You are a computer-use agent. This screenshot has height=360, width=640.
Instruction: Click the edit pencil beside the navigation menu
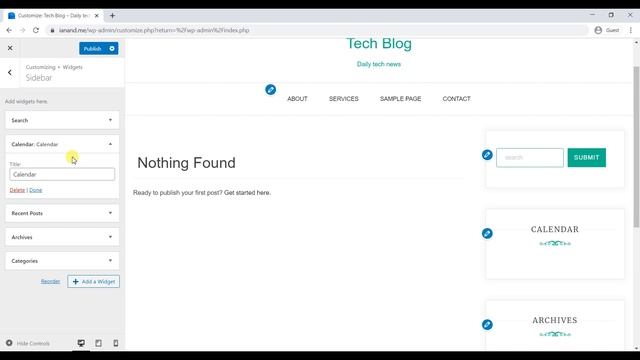[x=270, y=89]
